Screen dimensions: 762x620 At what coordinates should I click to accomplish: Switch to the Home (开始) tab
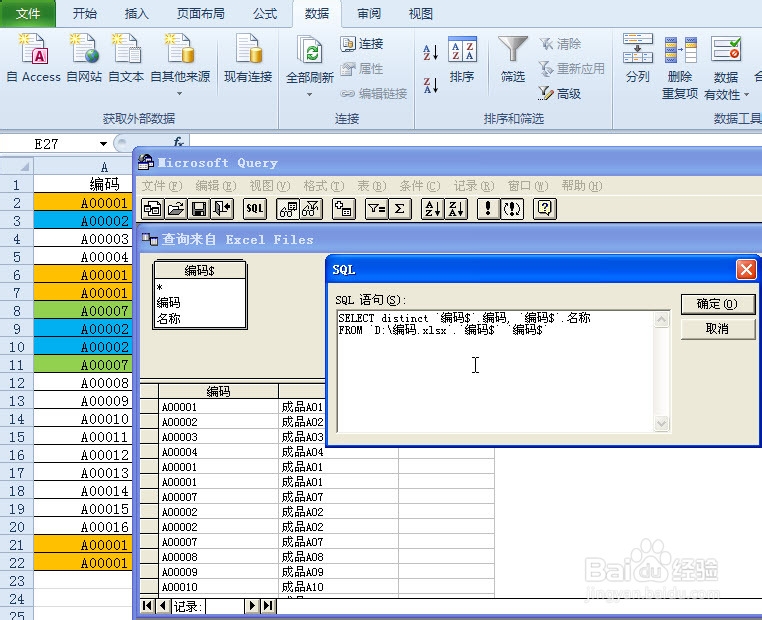pos(85,14)
